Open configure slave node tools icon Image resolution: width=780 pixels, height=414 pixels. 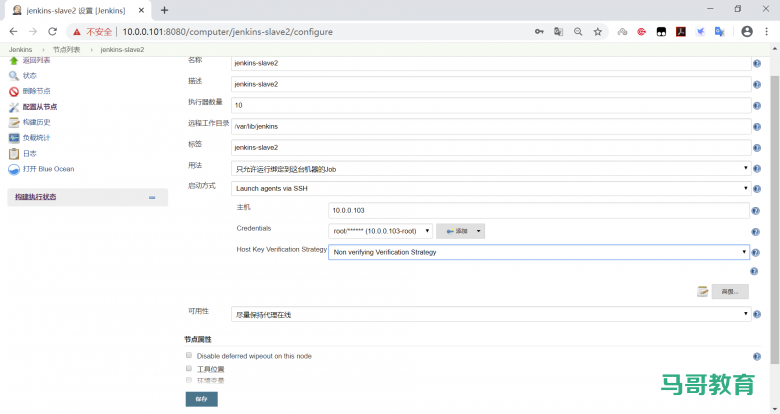coord(13,107)
